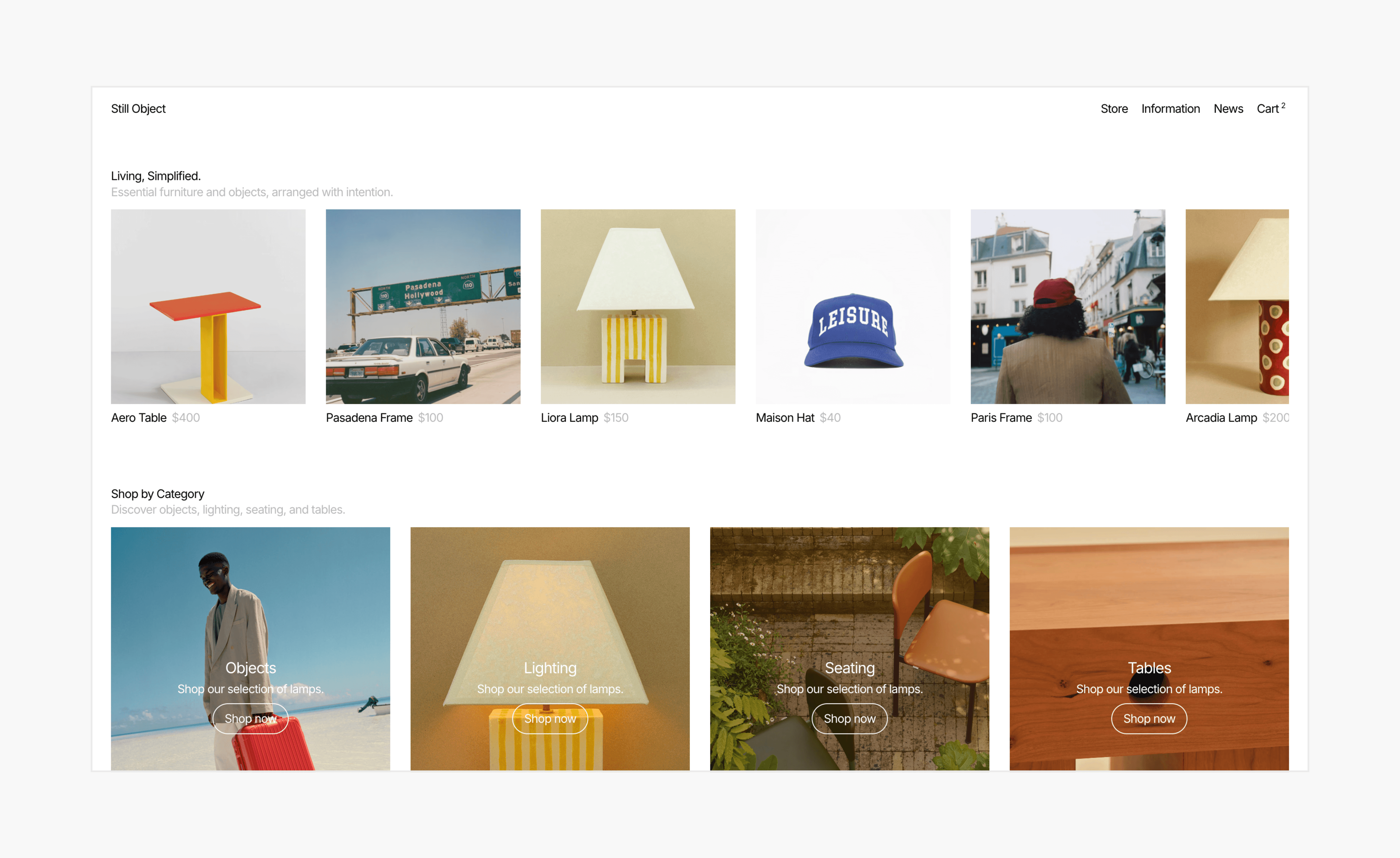This screenshot has height=858, width=1400.
Task: Select the Objects category title
Action: click(251, 668)
